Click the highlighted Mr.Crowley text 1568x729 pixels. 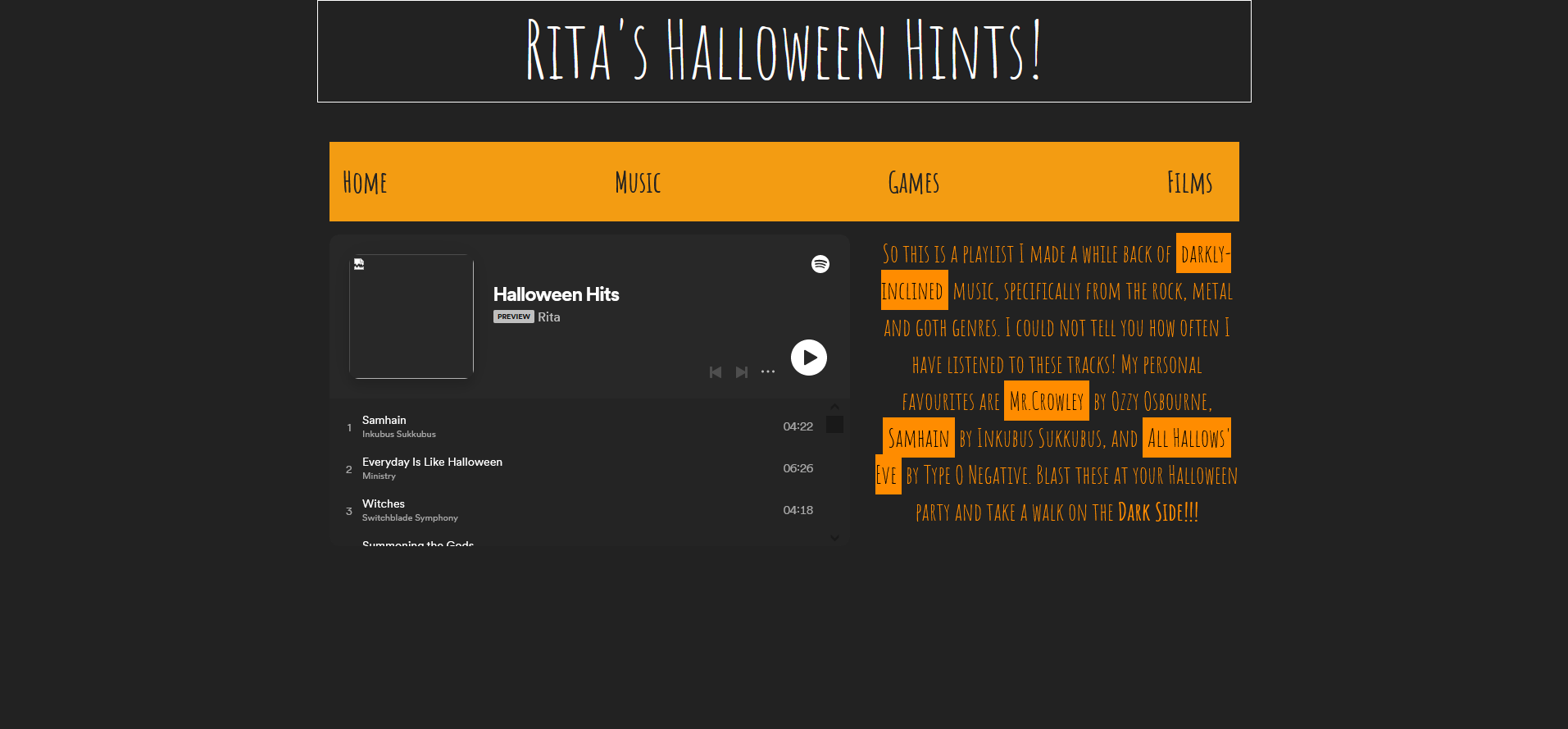click(1047, 401)
